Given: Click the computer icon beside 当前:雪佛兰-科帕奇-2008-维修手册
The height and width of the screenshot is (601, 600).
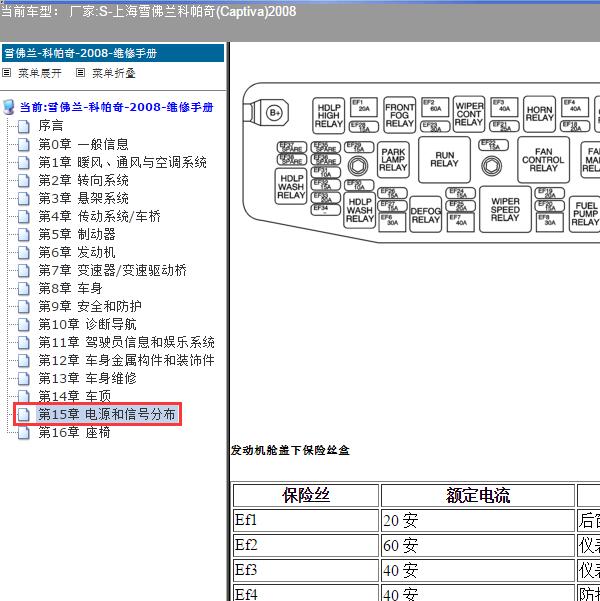Looking at the screenshot, I should pyautogui.click(x=8, y=107).
